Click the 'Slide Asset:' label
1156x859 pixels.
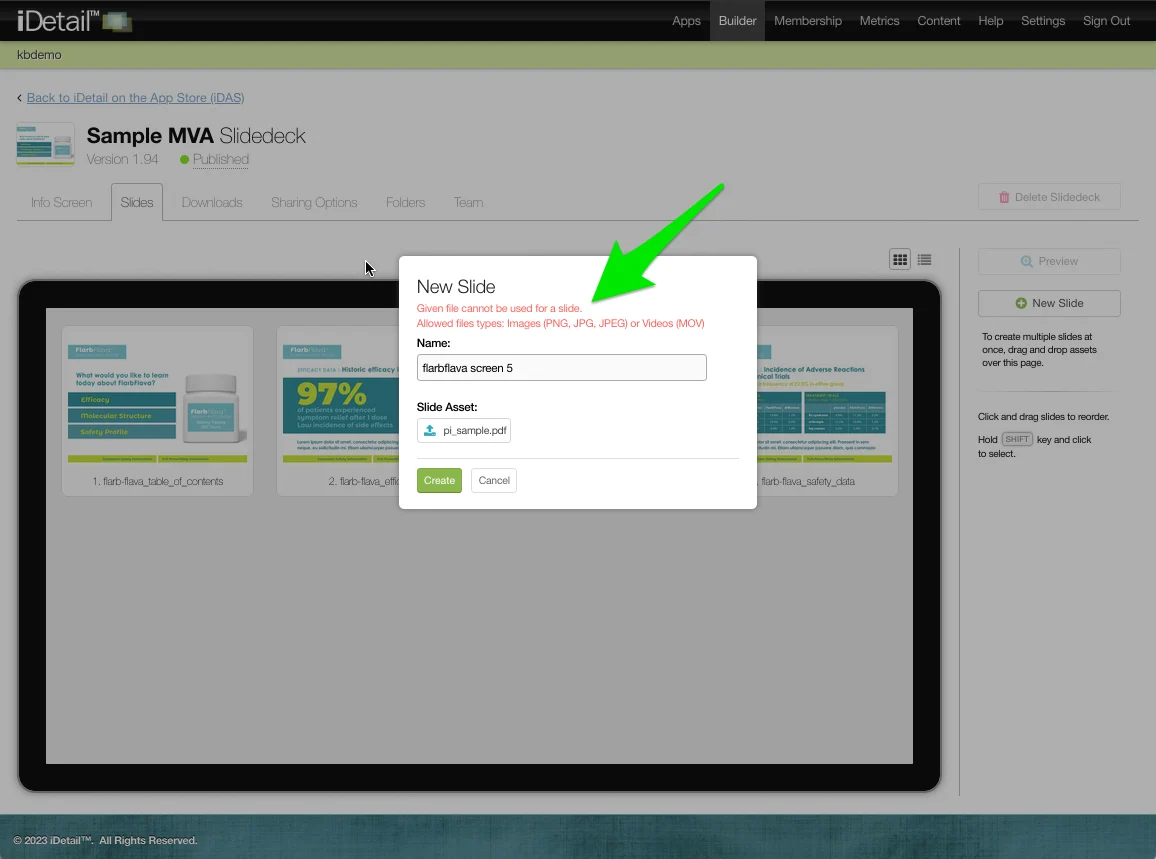coord(447,407)
